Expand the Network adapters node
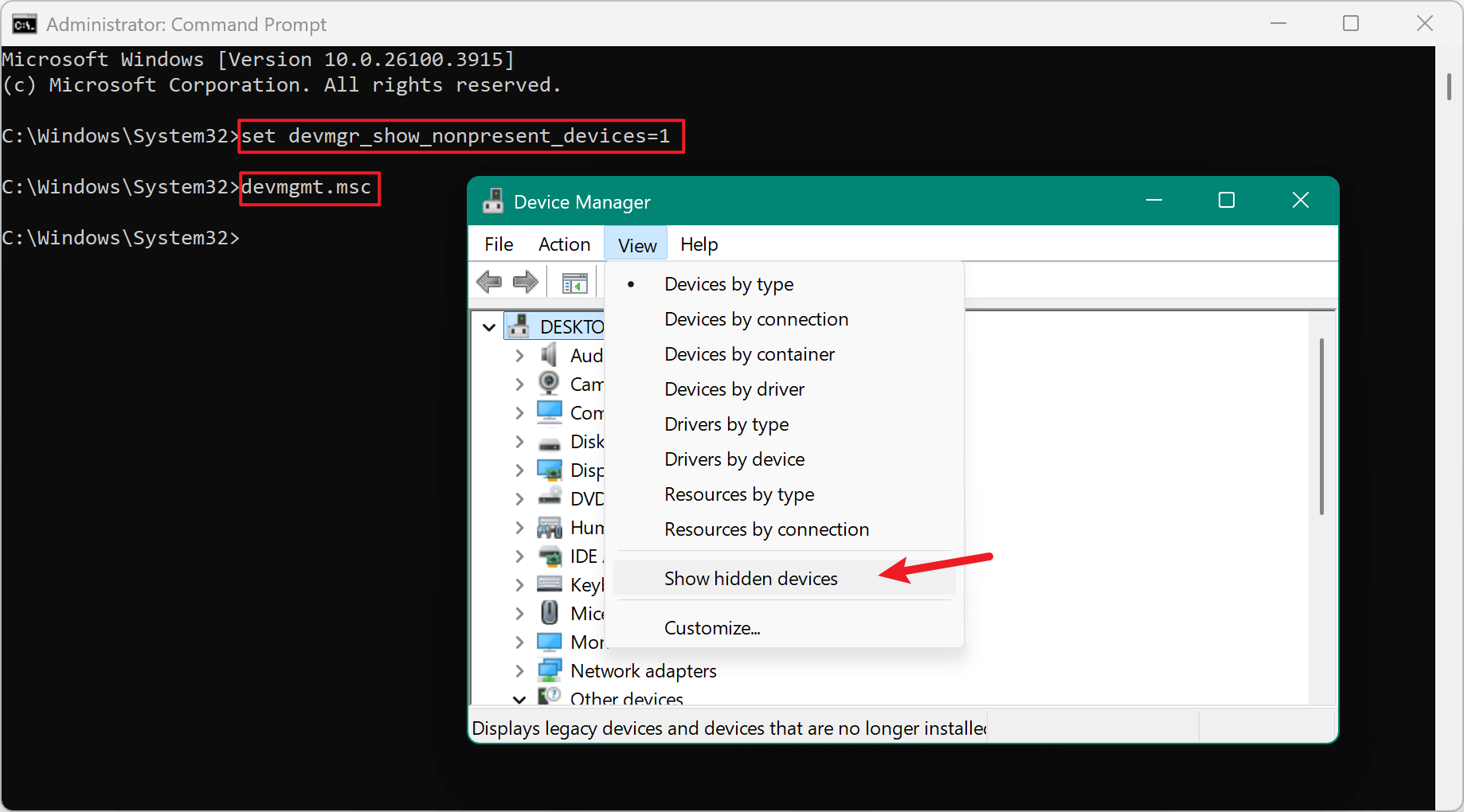 click(x=519, y=670)
